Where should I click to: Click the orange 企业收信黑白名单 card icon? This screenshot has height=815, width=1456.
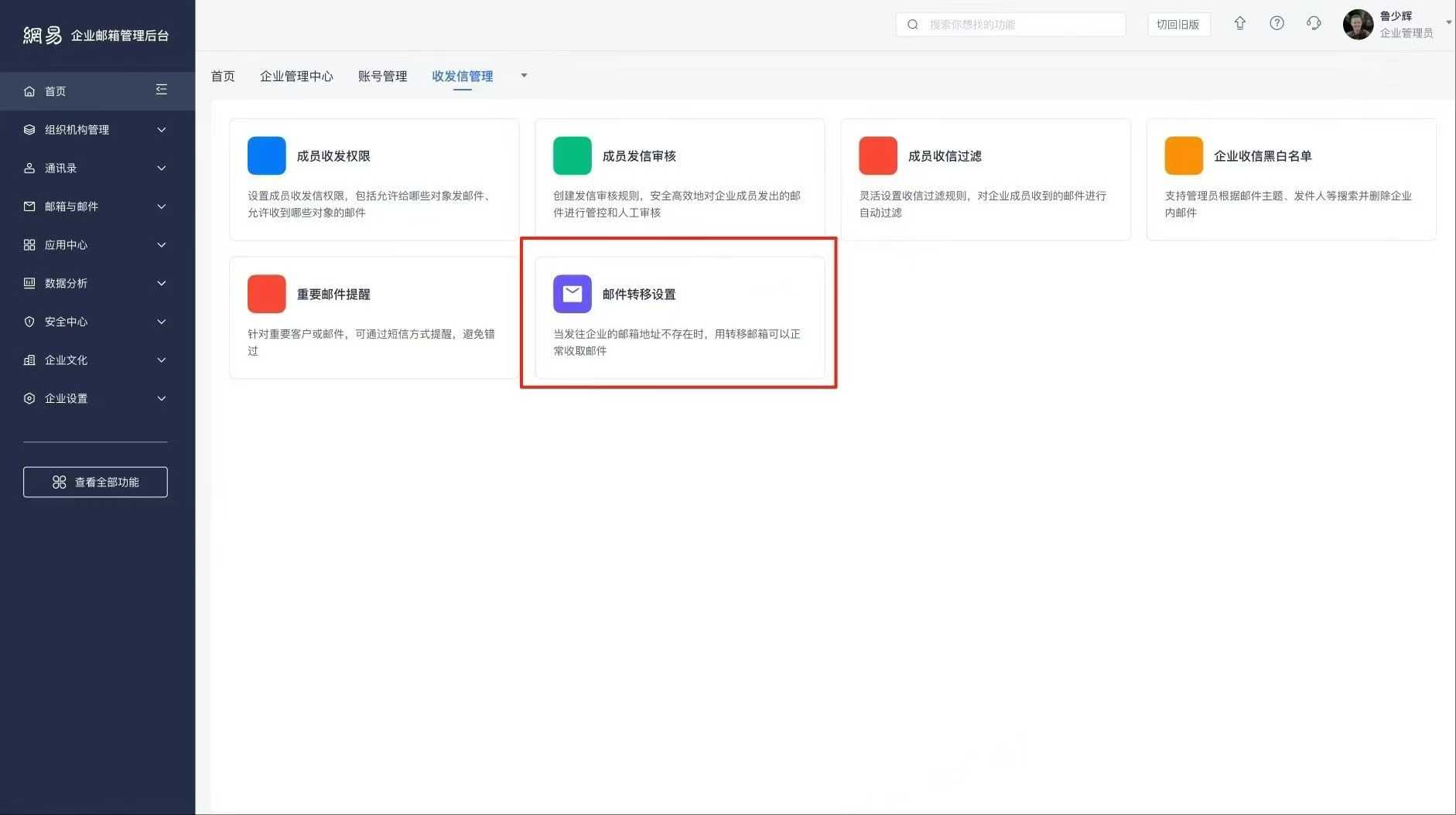(x=1184, y=155)
